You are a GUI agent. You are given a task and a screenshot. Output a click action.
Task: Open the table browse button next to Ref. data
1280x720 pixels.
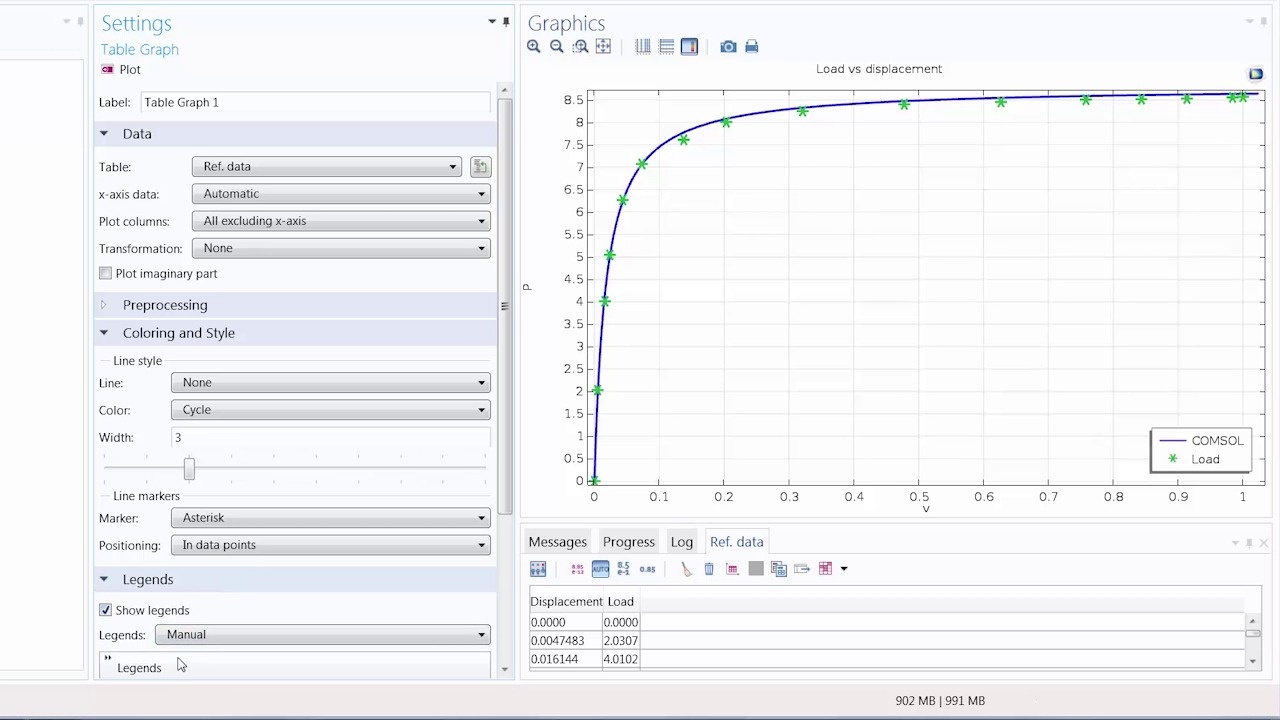(x=480, y=167)
